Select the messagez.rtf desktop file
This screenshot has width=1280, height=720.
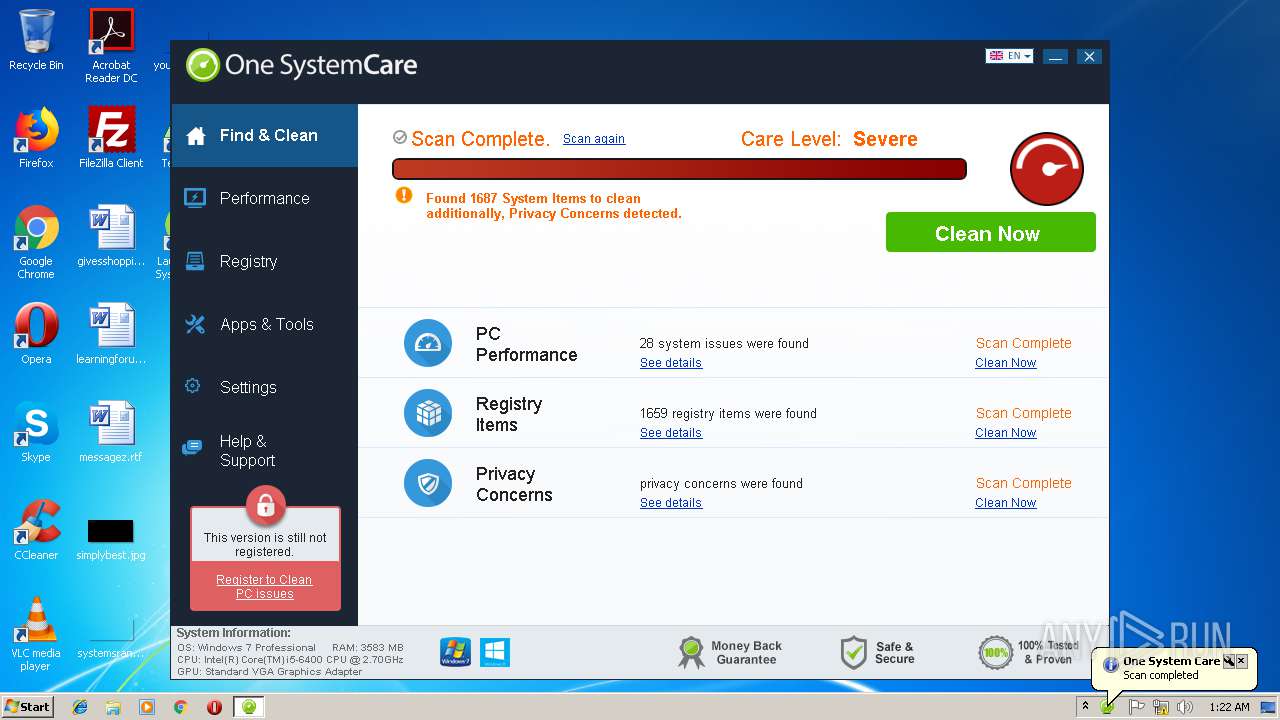pos(111,432)
